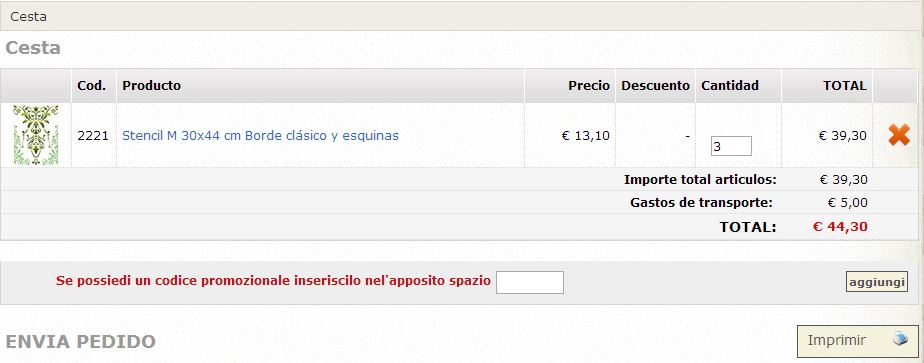Click the unit price € 13,10
The image size is (924, 363).
pyautogui.click(x=586, y=136)
